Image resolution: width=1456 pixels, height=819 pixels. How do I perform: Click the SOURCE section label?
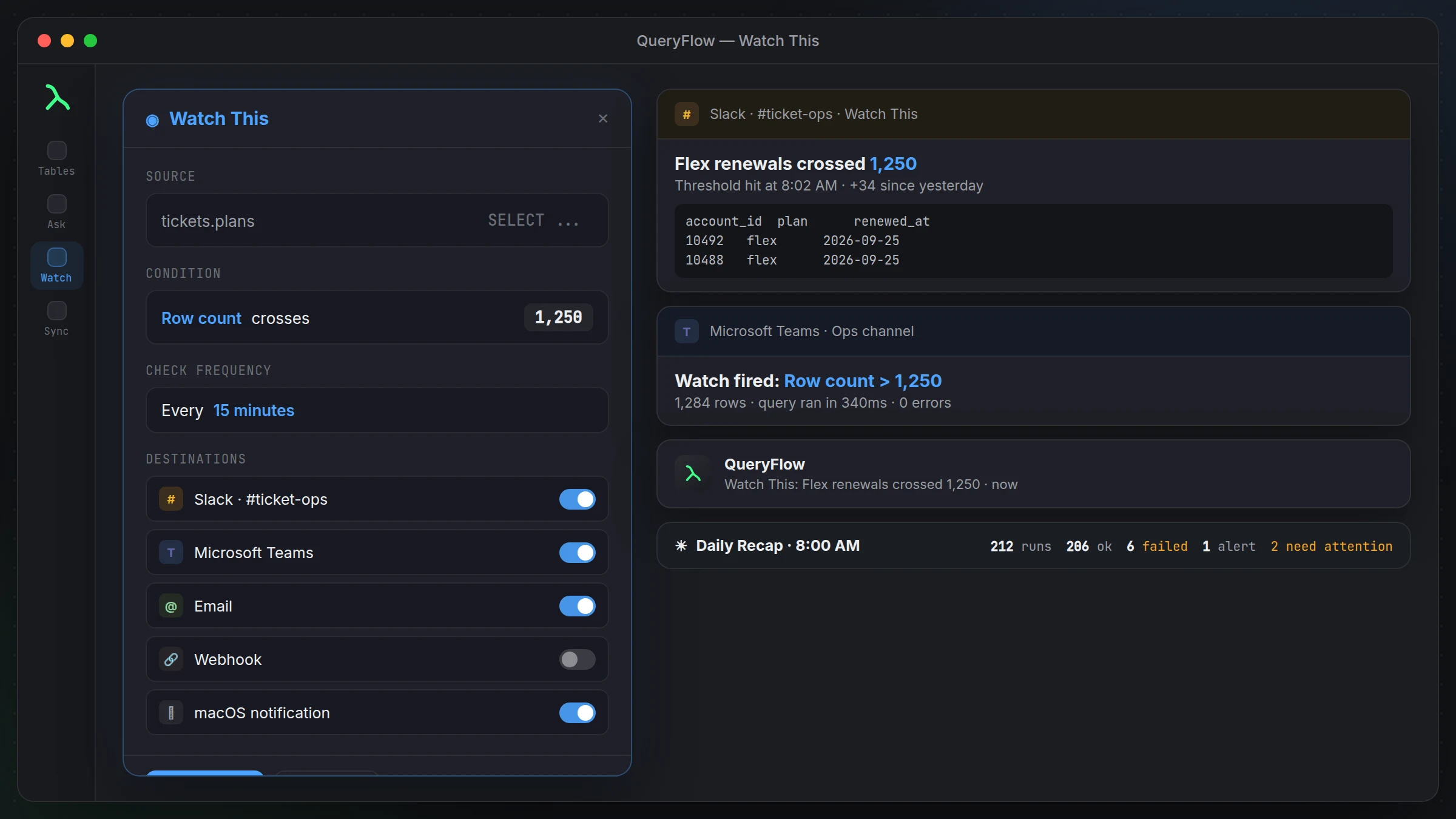pyautogui.click(x=170, y=177)
